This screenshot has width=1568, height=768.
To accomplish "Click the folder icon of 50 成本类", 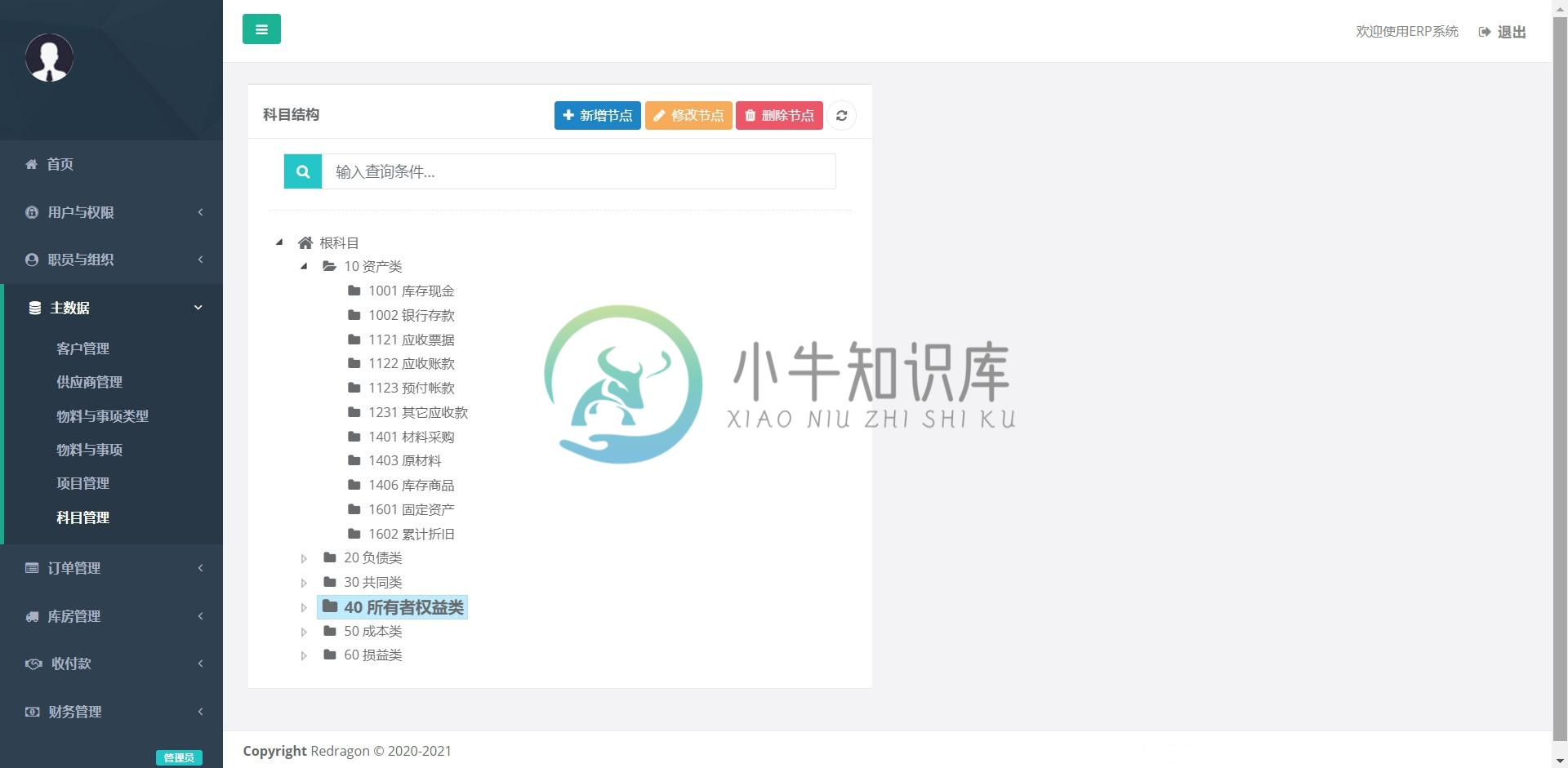I will coord(329,631).
